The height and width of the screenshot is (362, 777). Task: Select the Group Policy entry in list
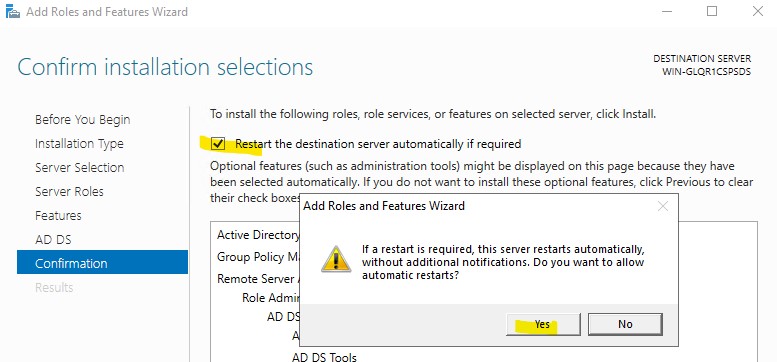[258, 257]
